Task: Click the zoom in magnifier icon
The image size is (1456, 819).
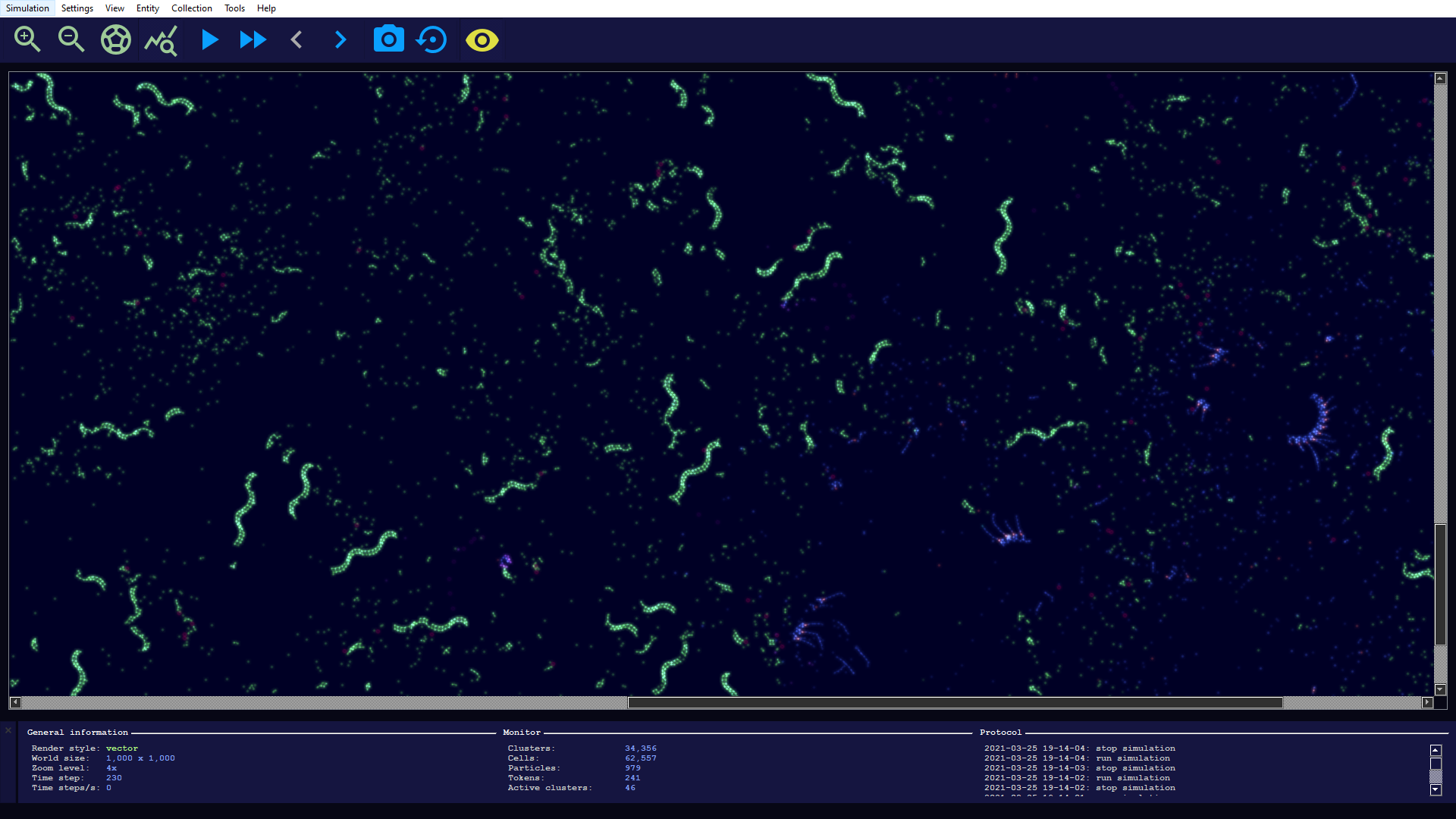Action: click(27, 39)
